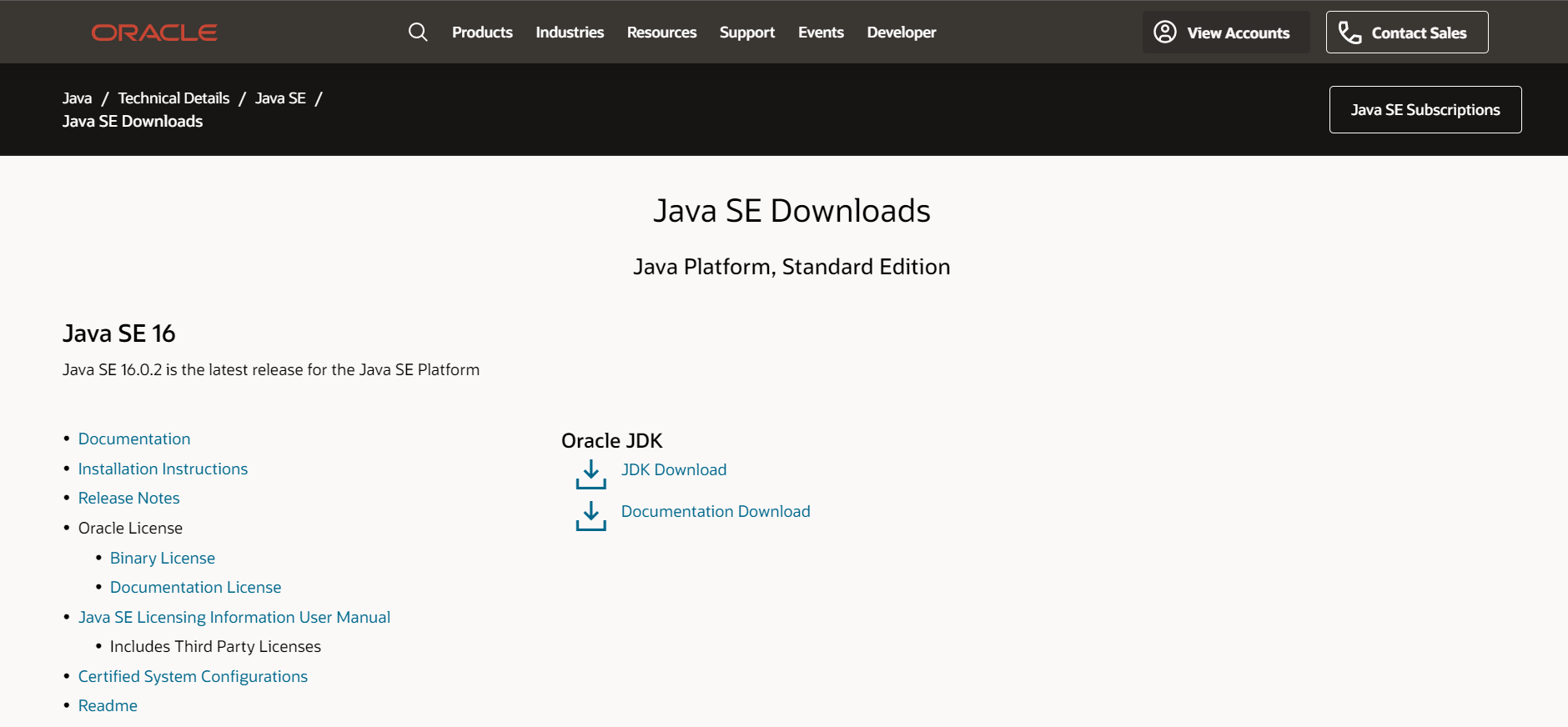Go to the Java SE breadcrumb
This screenshot has width=1568, height=727.
pyautogui.click(x=280, y=98)
